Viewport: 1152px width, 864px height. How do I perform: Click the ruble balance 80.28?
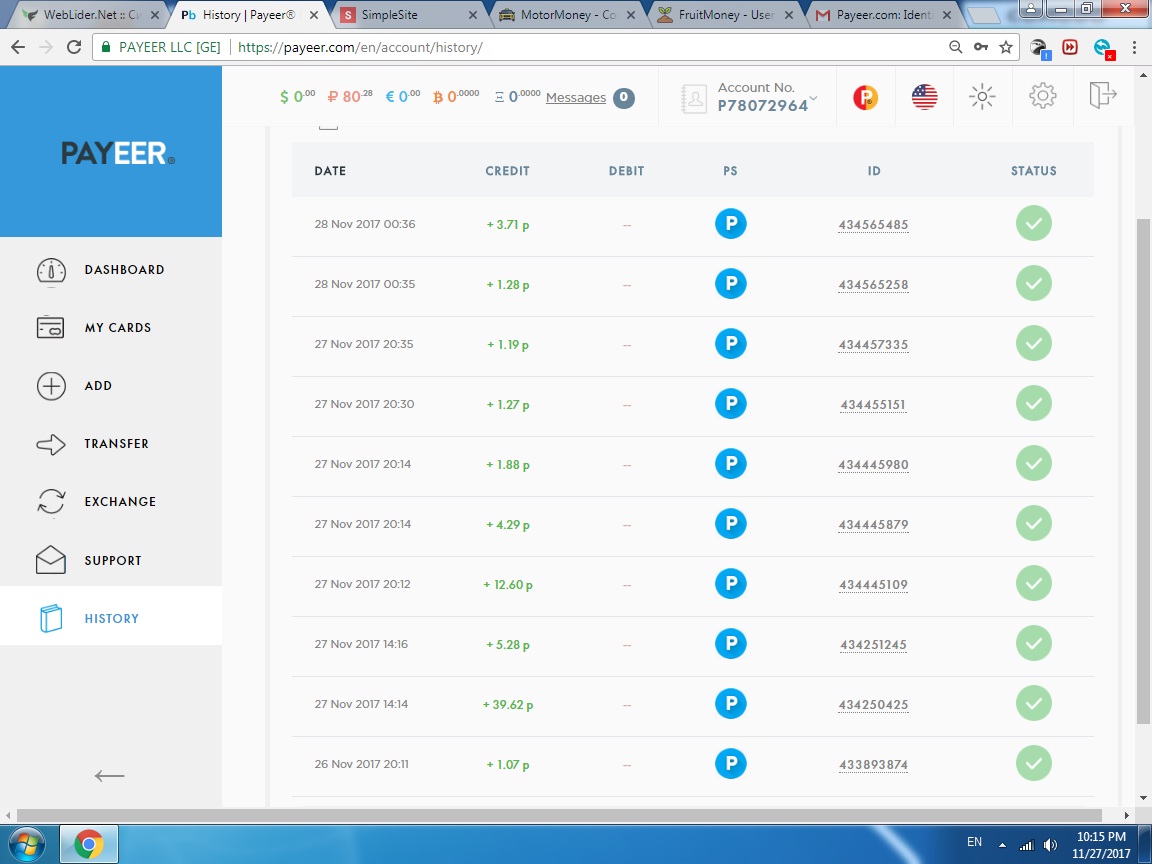(x=350, y=96)
